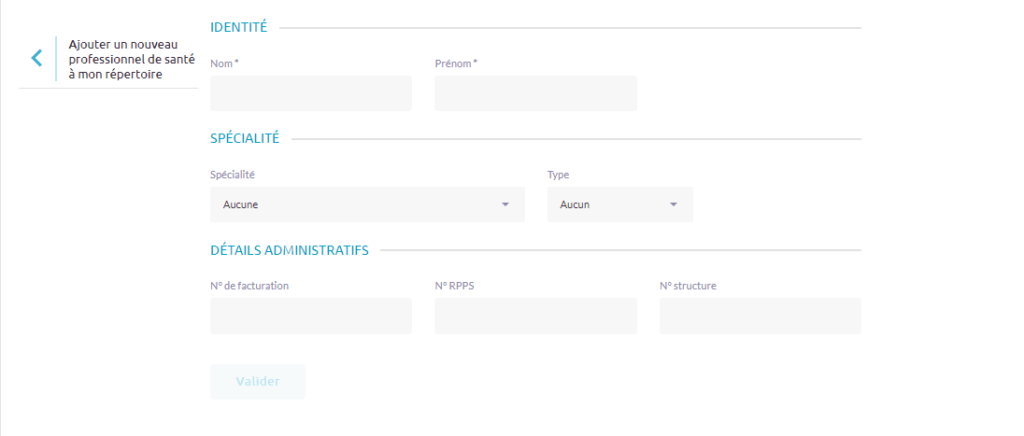Screen dimensions: 1024x436
Task: Click the N° structure field label
Action: point(688,286)
